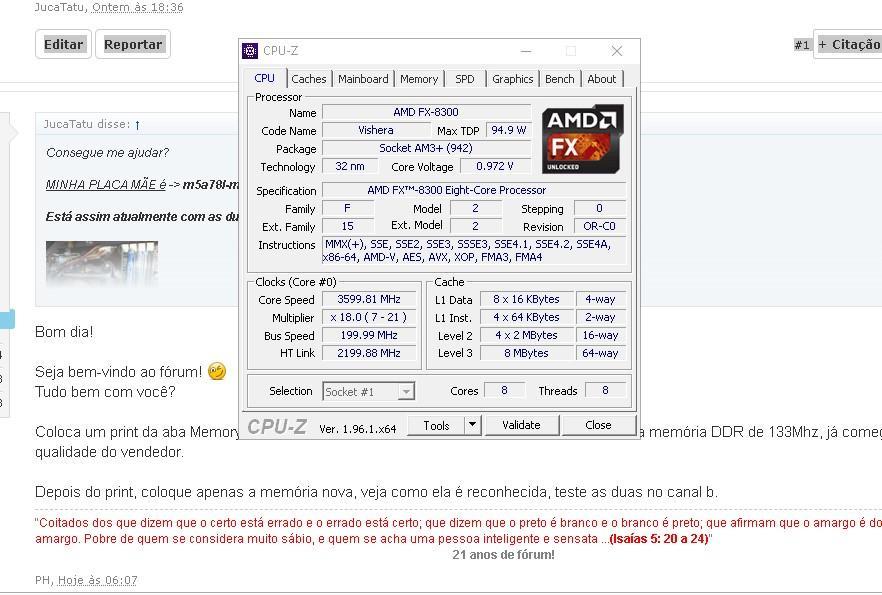Click the PH author name at bottom
The width and height of the screenshot is (882, 595).
point(43,580)
